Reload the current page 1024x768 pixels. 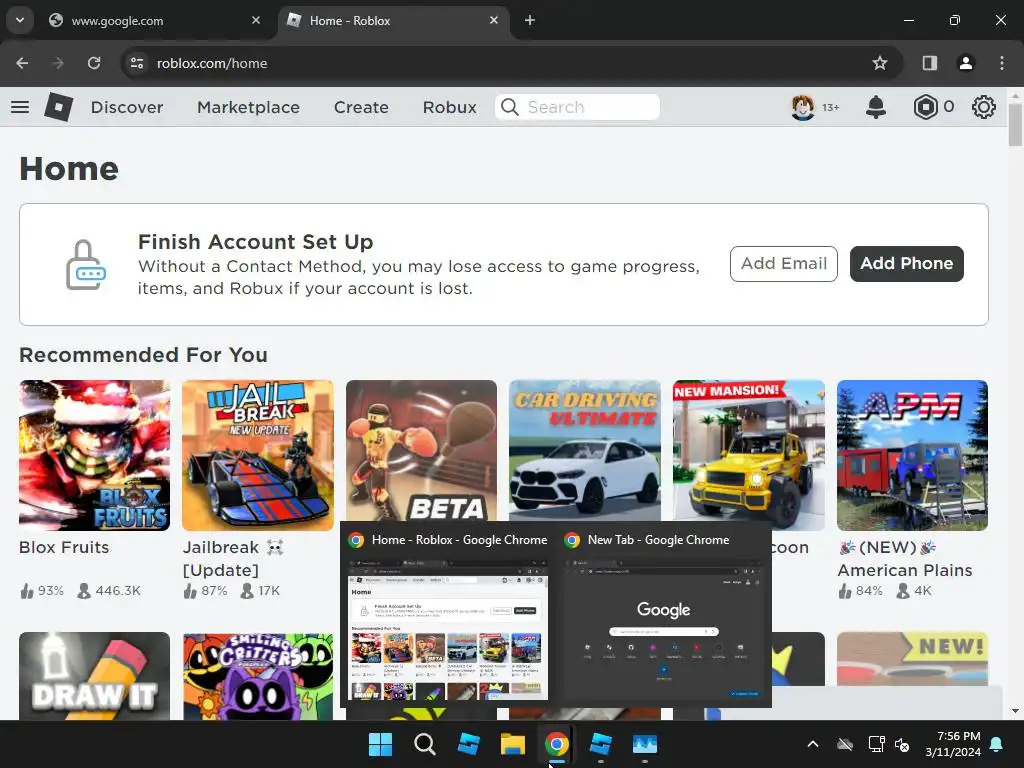pos(94,63)
